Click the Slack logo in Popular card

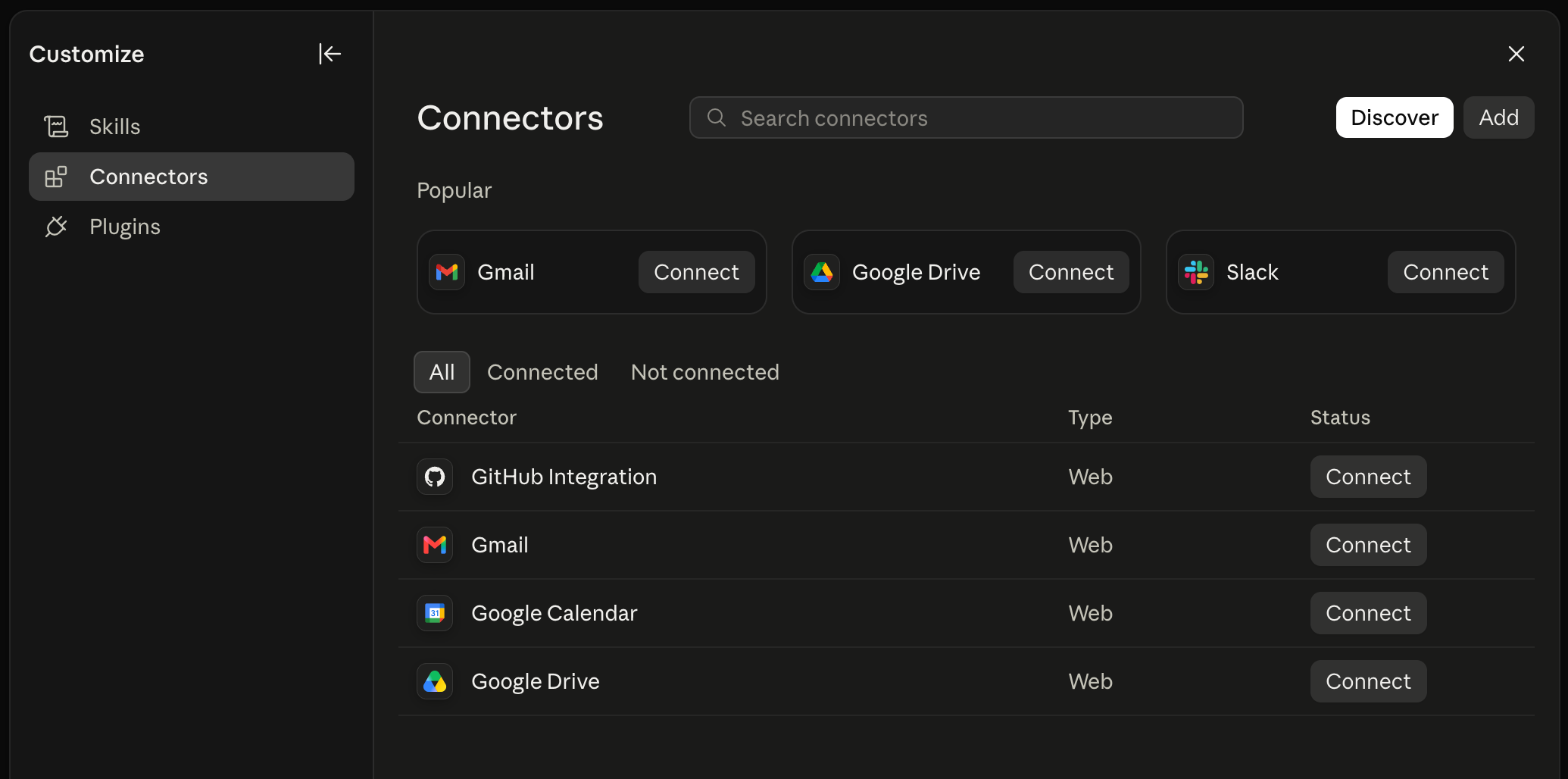[1196, 272]
